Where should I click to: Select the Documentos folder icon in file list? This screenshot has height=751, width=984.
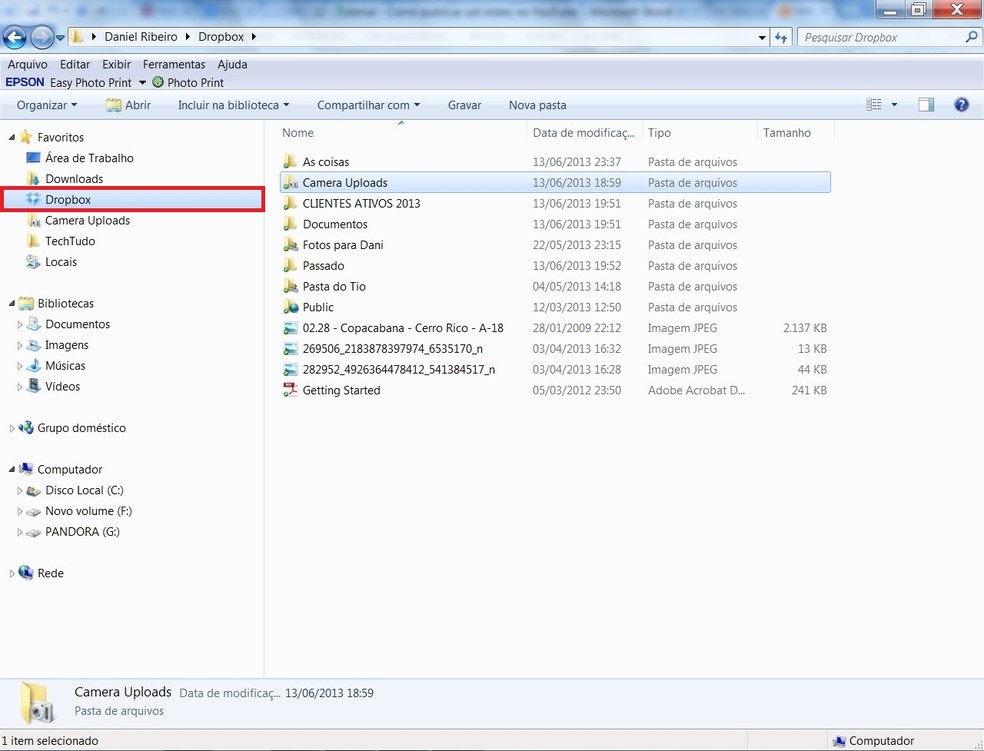290,223
